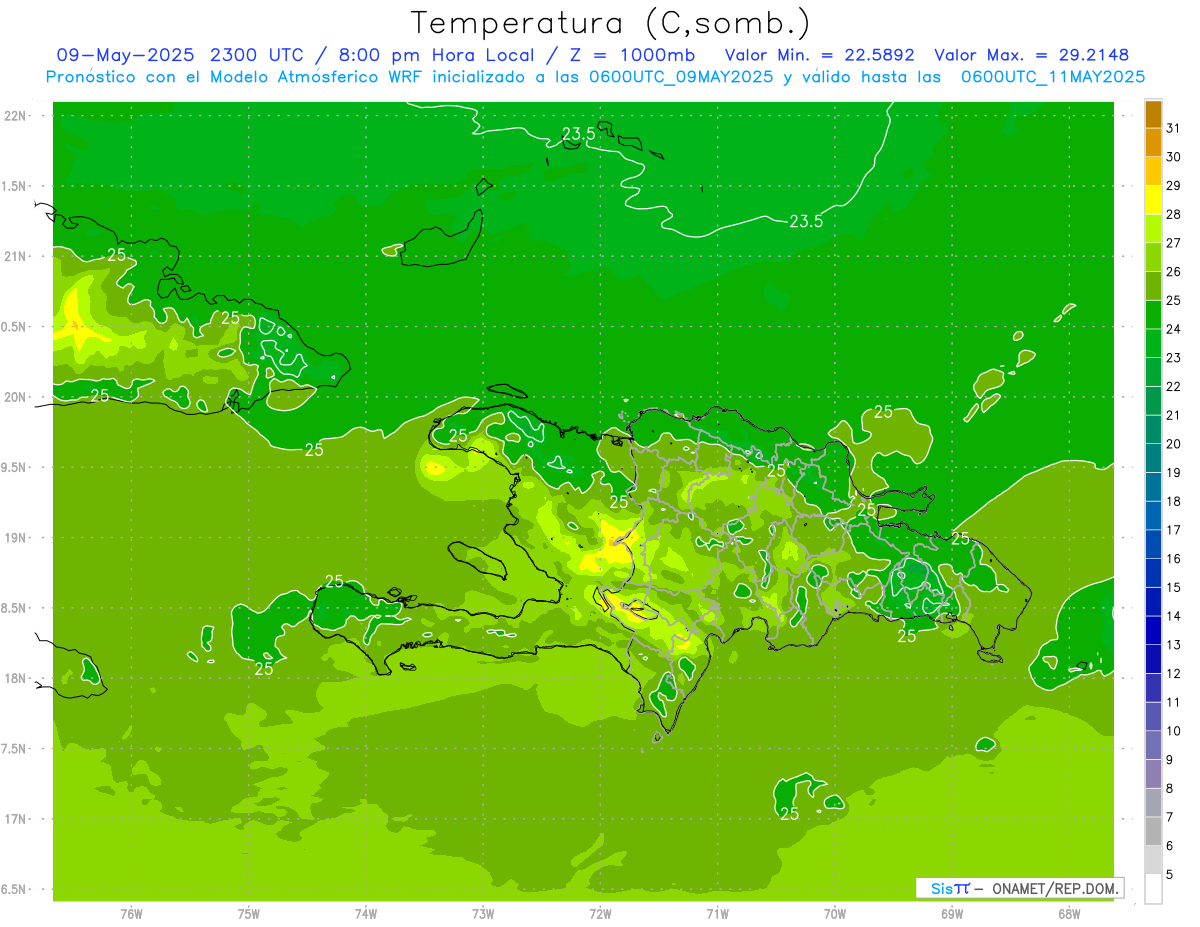Click the colorbar label '8'
This screenshot has height=927, width=1200.
pos(1170,789)
